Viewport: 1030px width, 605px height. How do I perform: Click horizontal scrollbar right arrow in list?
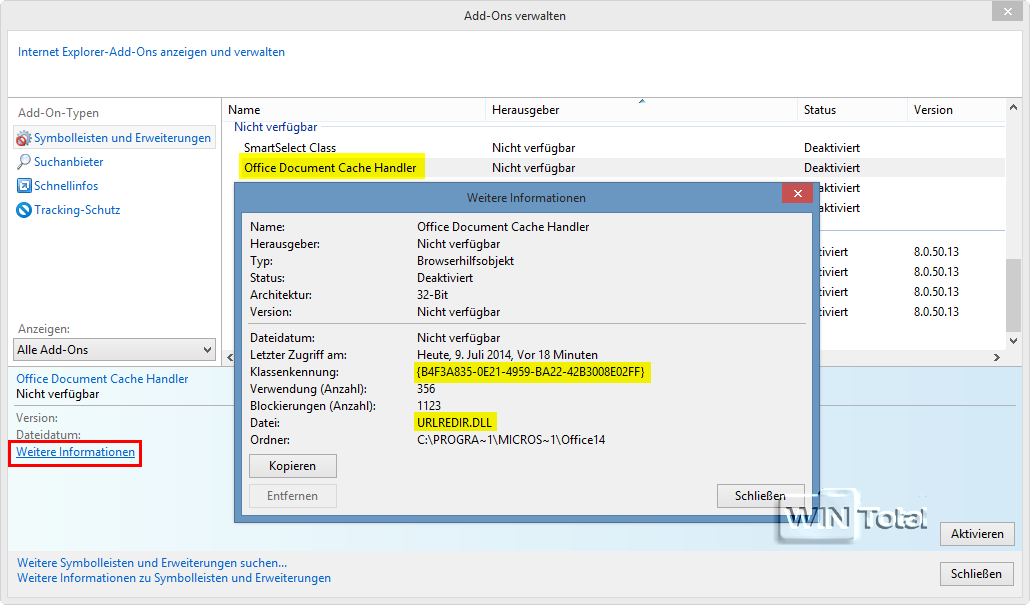(x=996, y=357)
